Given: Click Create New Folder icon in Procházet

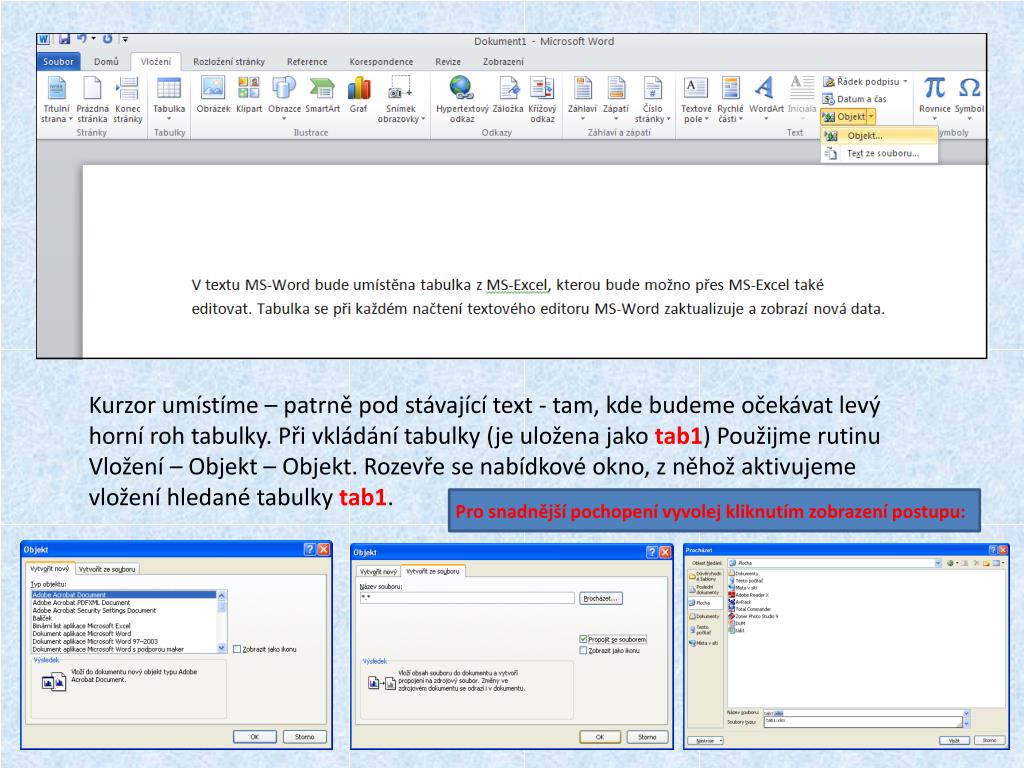Looking at the screenshot, I should pos(987,563).
